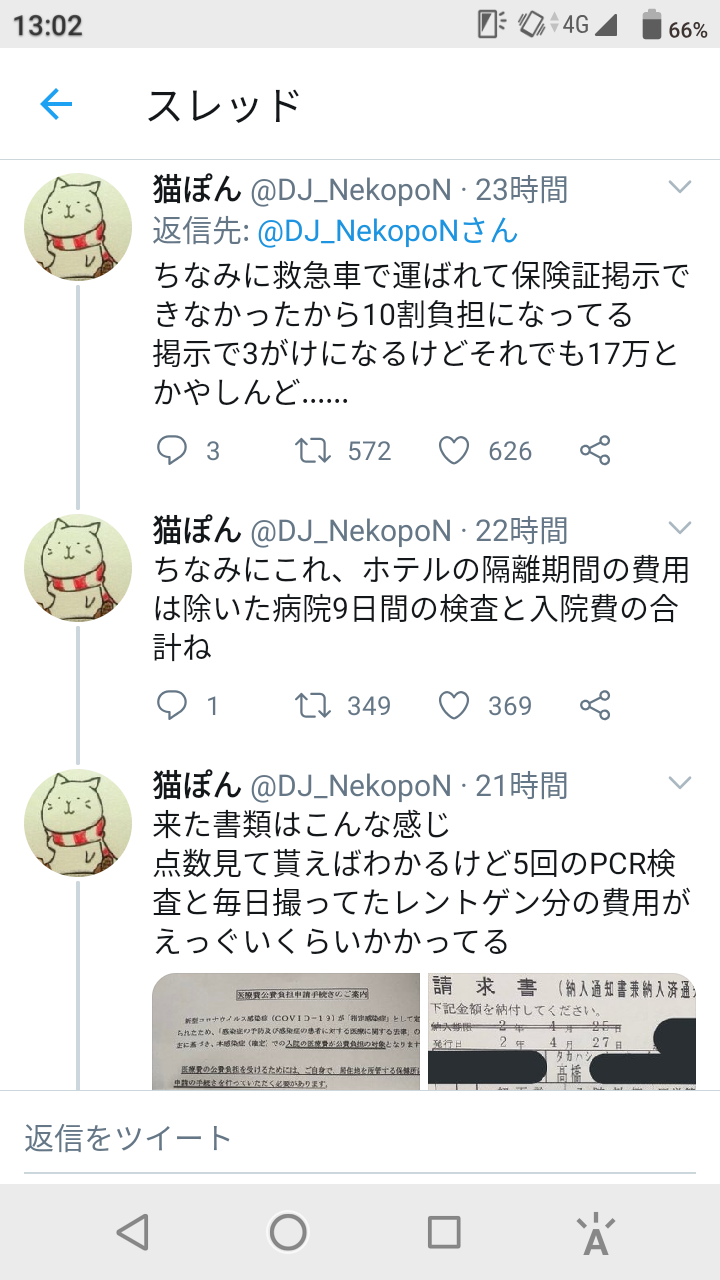720x1280 pixels.
Task: Open the COVID-19 document photo on the left
Action: [x=286, y=1031]
